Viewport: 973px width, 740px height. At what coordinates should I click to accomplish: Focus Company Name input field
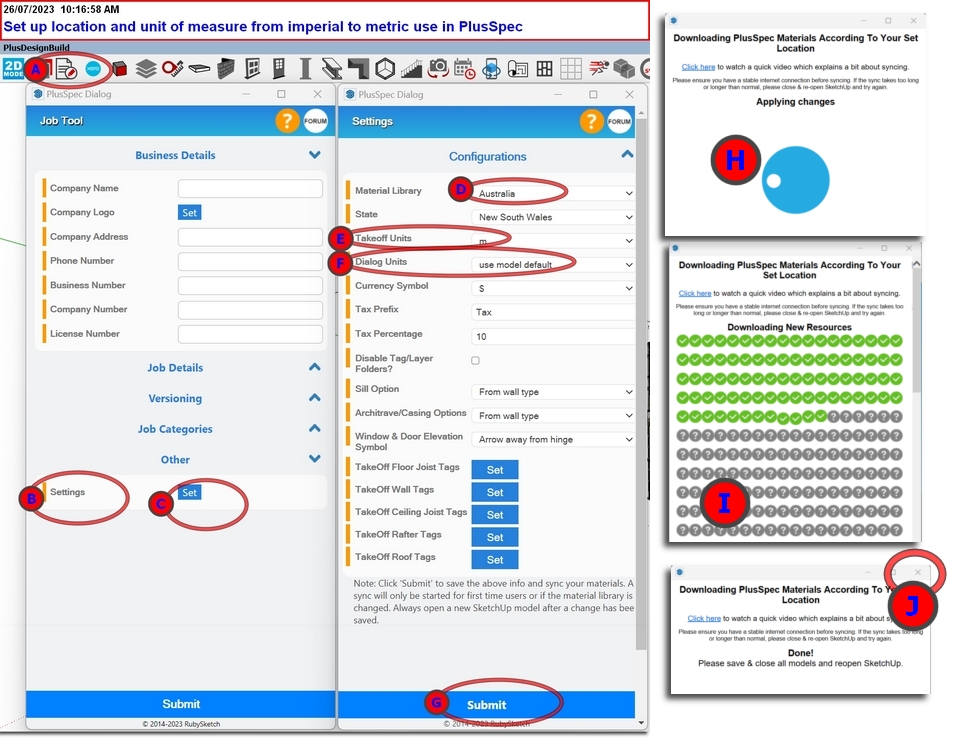tap(250, 189)
